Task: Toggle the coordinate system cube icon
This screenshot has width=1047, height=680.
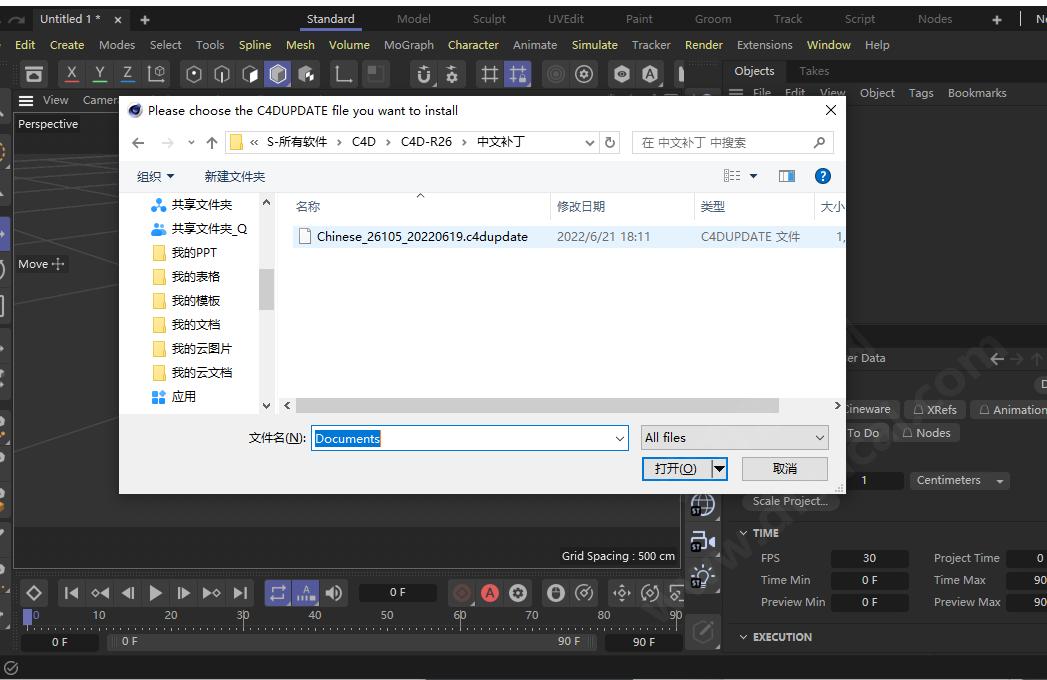Action: tap(156, 73)
